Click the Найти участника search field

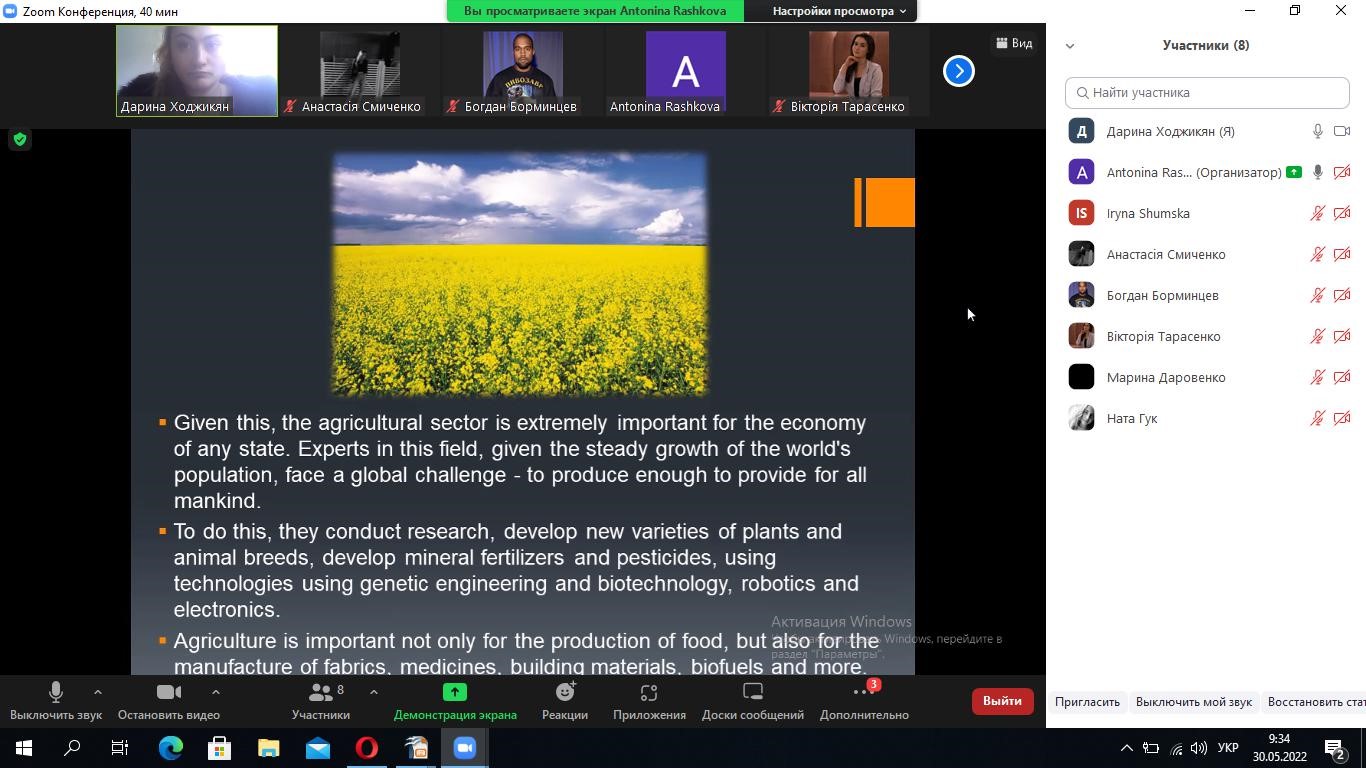[1207, 92]
